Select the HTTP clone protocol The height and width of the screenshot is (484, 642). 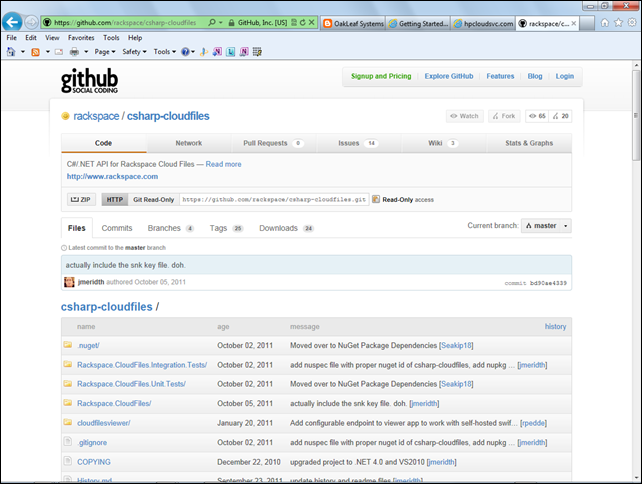pyautogui.click(x=115, y=199)
